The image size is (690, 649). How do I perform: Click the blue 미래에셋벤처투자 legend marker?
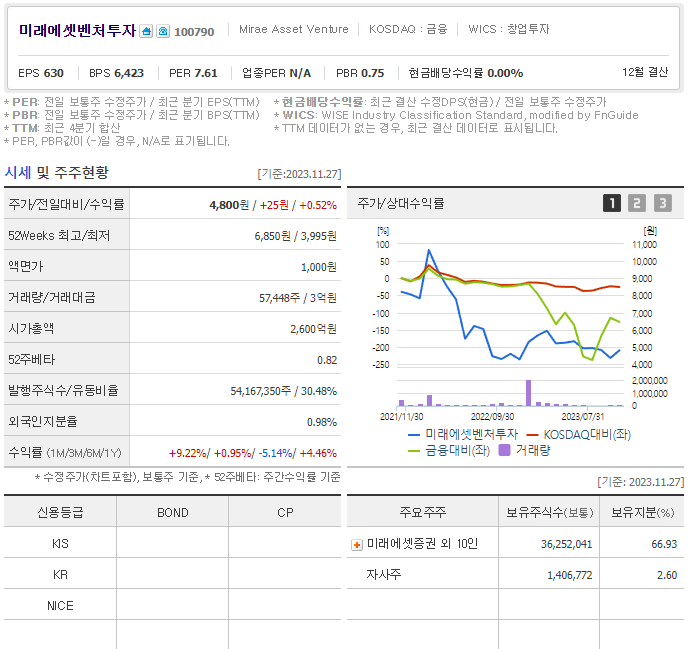click(414, 435)
